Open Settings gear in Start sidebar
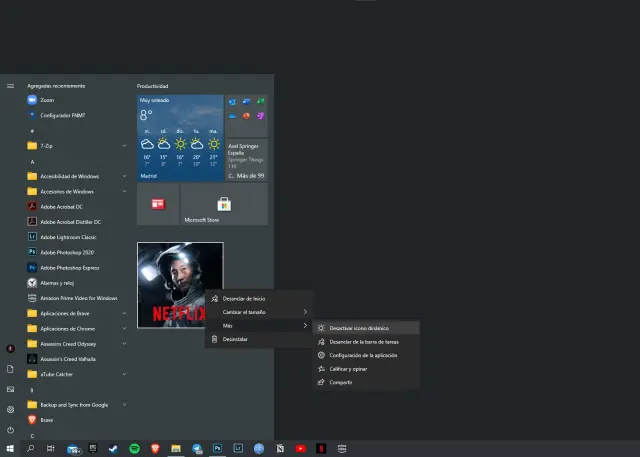 10,409
